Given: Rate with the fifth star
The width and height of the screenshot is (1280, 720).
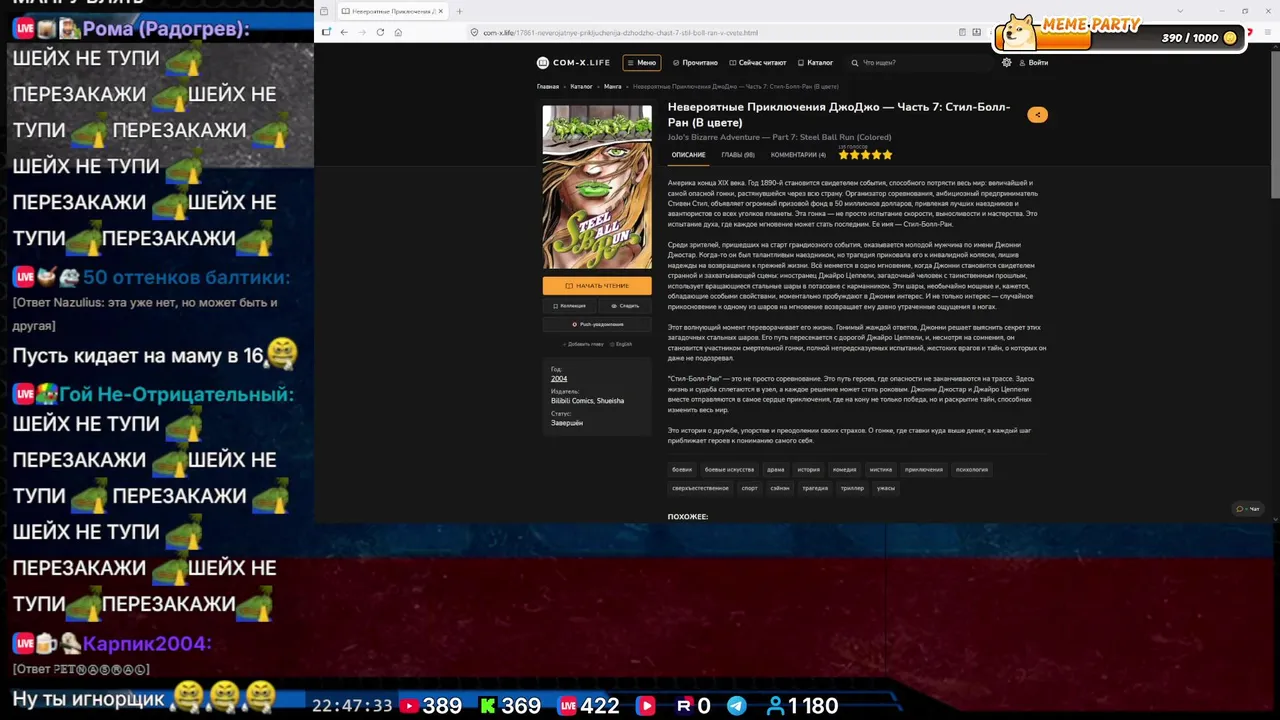Looking at the screenshot, I should pyautogui.click(x=887, y=155).
